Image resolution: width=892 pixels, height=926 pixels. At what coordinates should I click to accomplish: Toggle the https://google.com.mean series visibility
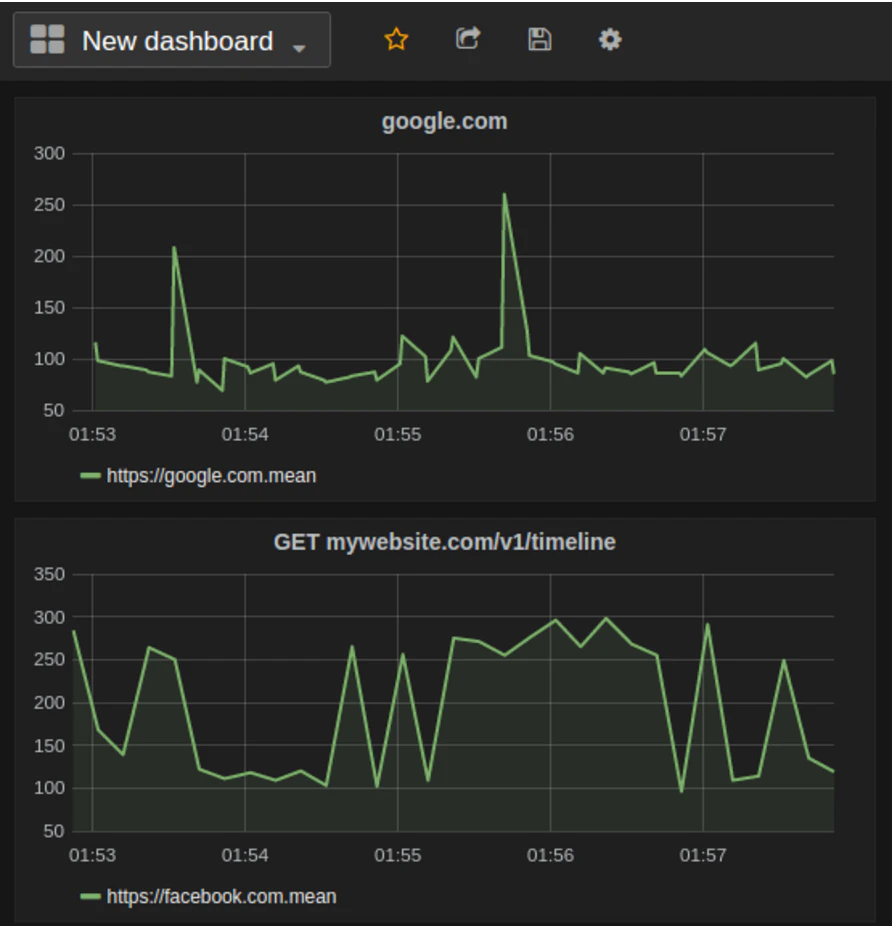pos(211,476)
